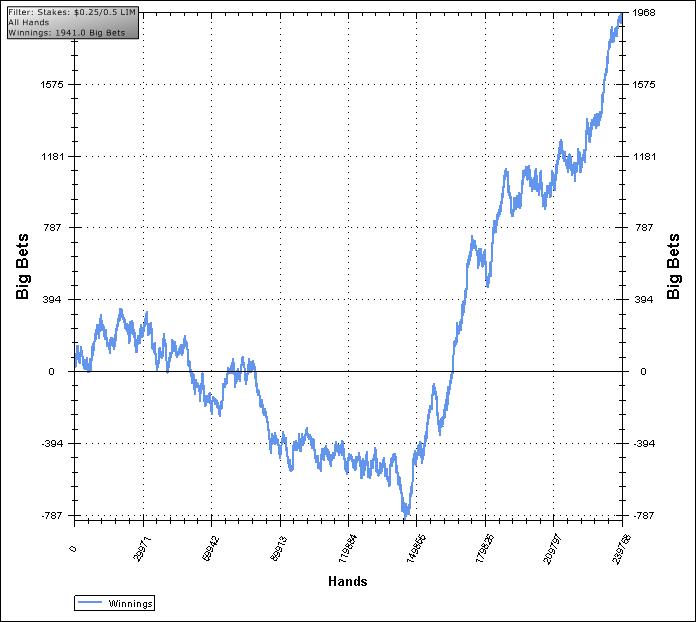Click the 787 label on the left axis
This screenshot has width=696, height=622.
tap(53, 228)
